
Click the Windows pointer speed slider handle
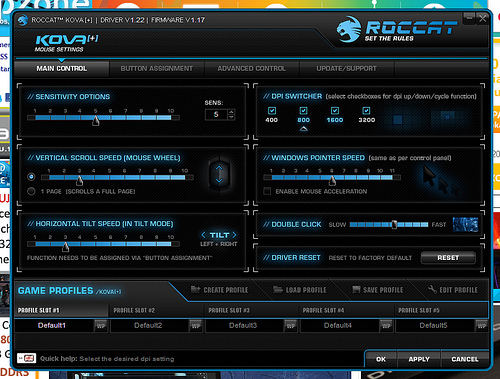332,180
